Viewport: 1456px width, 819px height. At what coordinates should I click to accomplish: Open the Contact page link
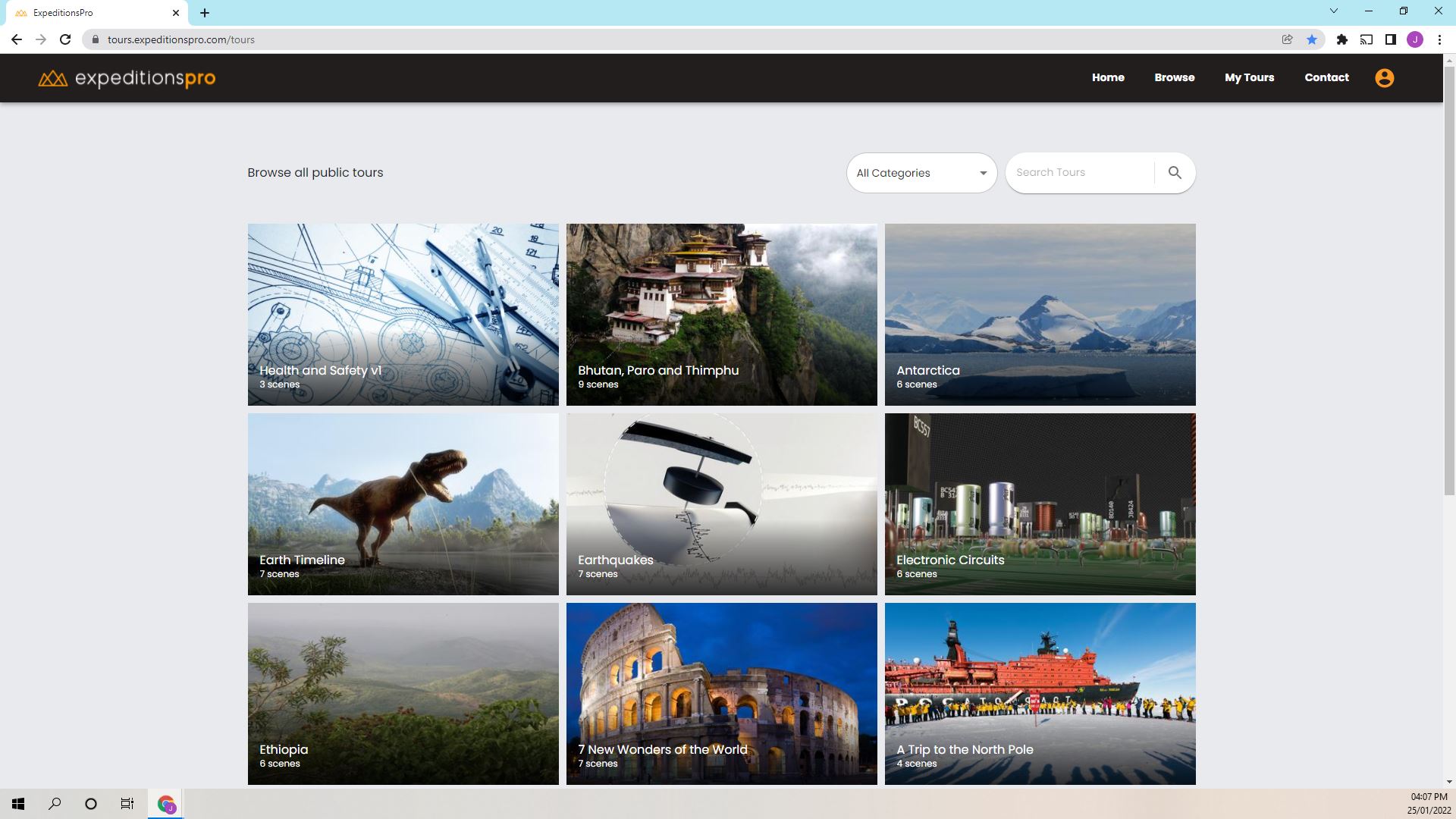[x=1326, y=77]
